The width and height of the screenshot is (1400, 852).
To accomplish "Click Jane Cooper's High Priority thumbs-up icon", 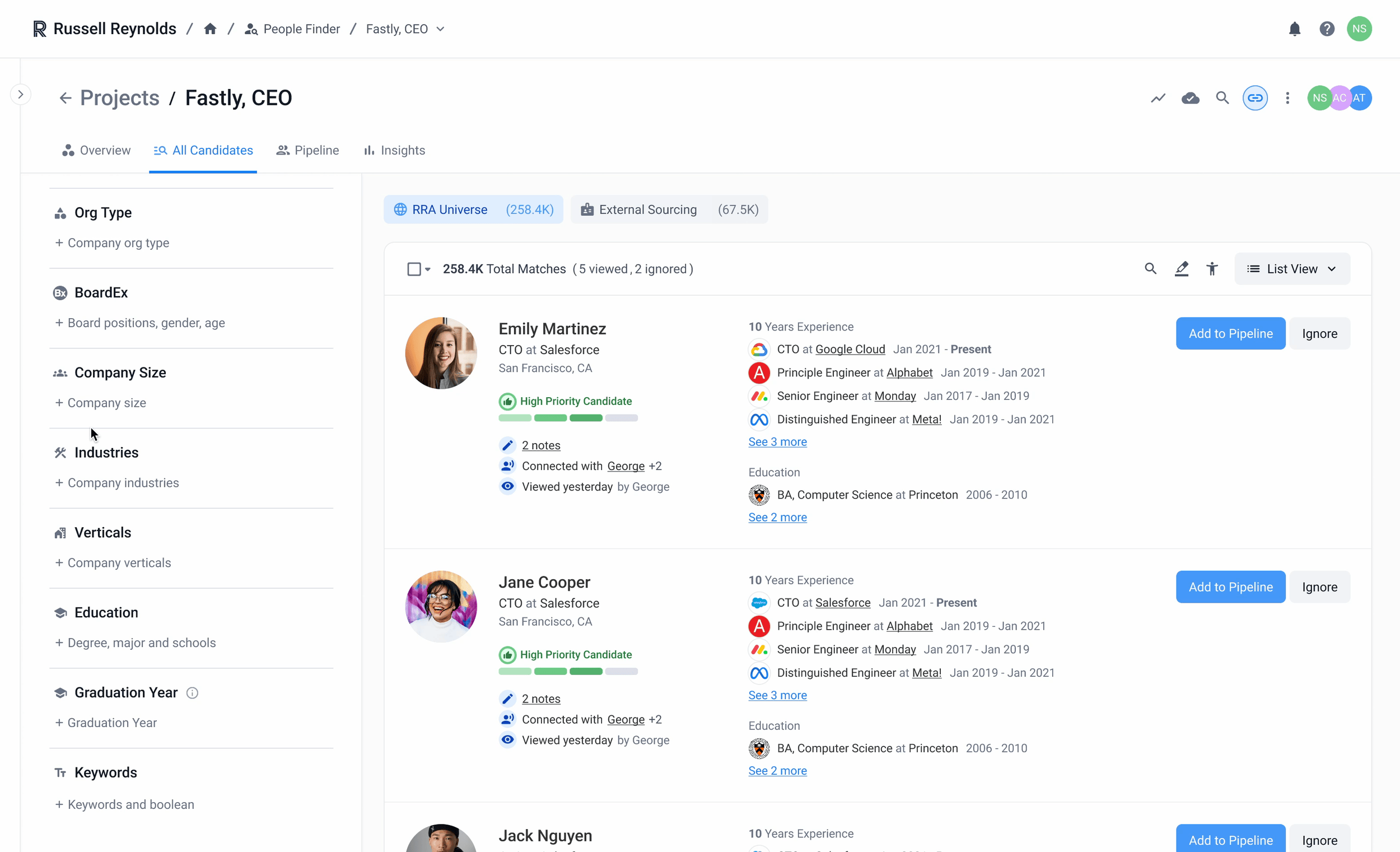I will 507,655.
